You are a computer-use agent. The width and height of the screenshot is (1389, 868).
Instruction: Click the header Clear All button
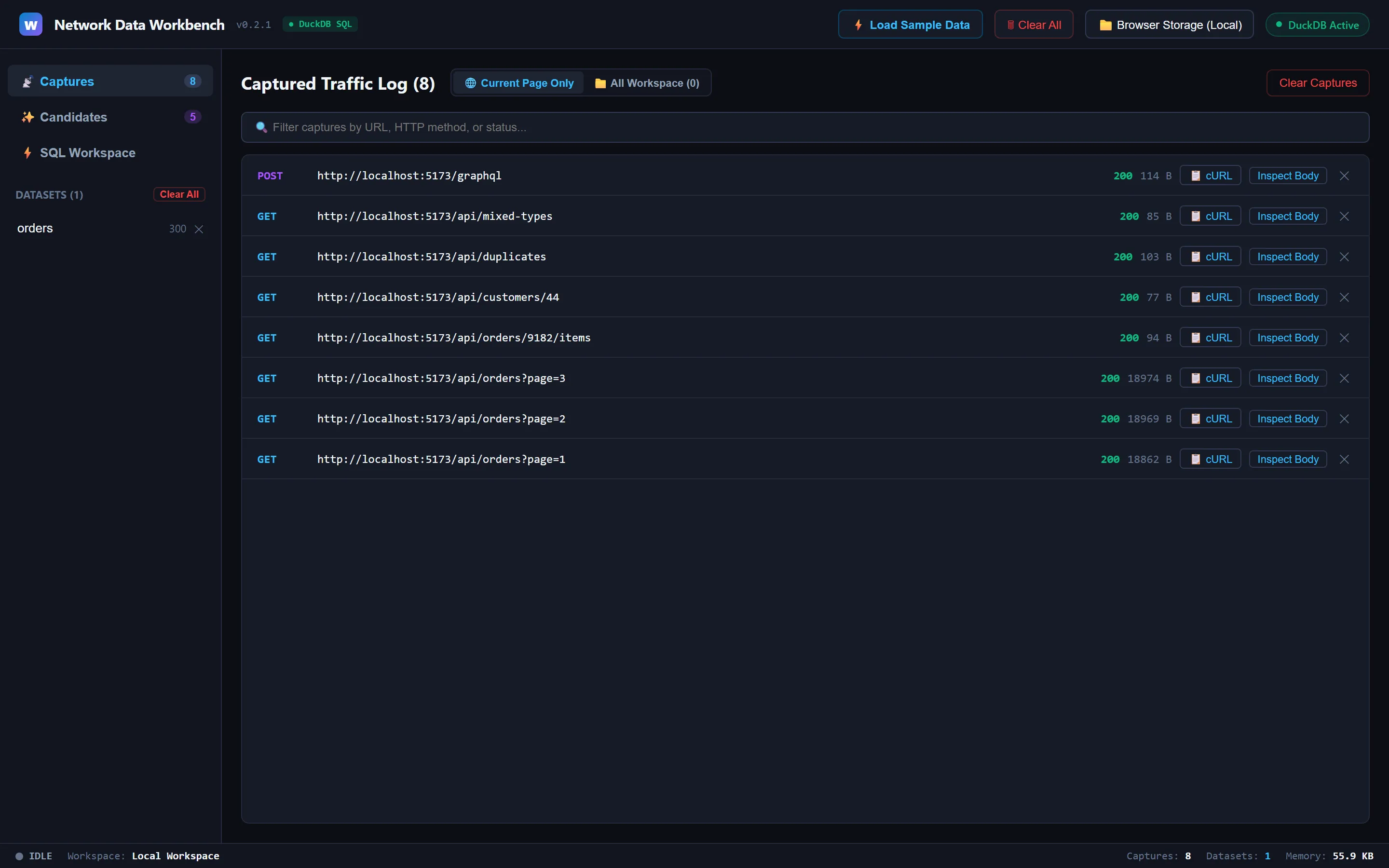[x=1034, y=25]
